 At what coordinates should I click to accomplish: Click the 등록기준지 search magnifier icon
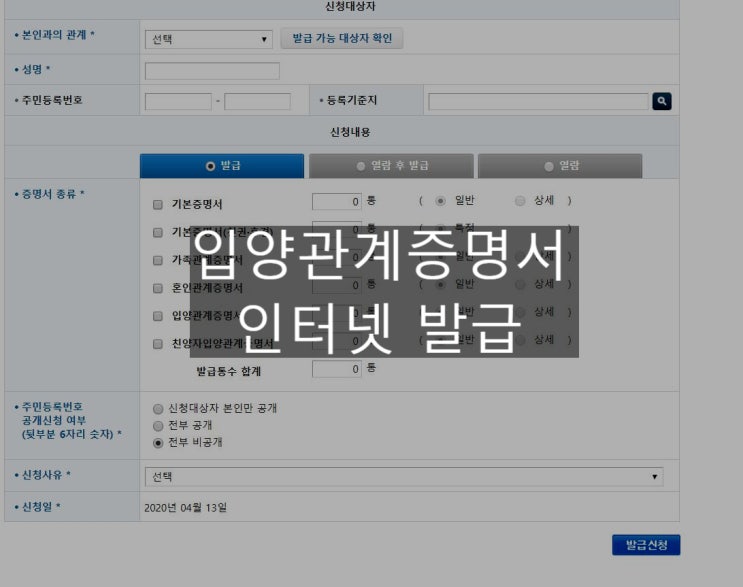click(661, 101)
